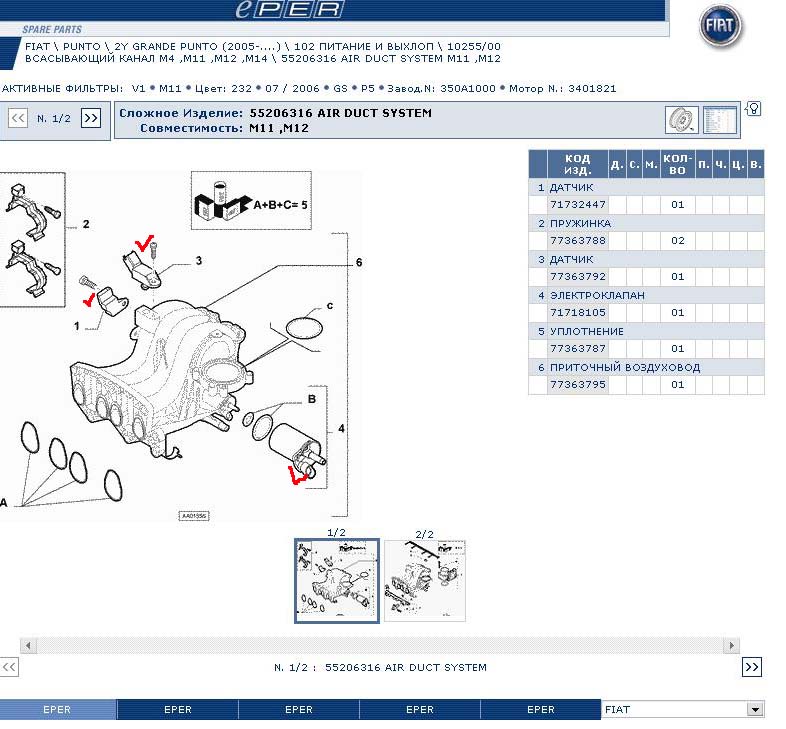Image resolution: width=786 pixels, height=729 pixels.
Task: Click the ePER logo in header
Action: 289,10
